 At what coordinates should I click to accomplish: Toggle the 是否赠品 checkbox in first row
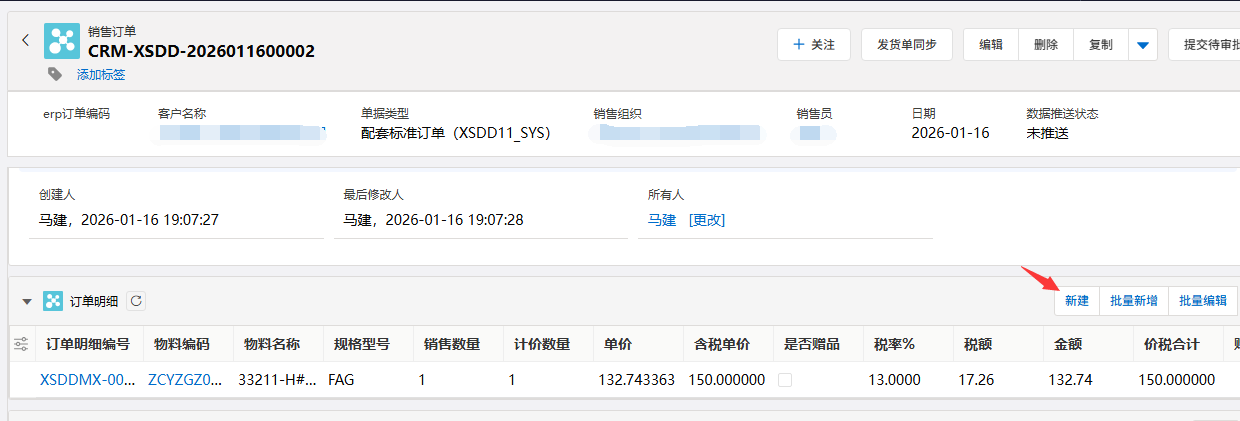pyautogui.click(x=785, y=380)
